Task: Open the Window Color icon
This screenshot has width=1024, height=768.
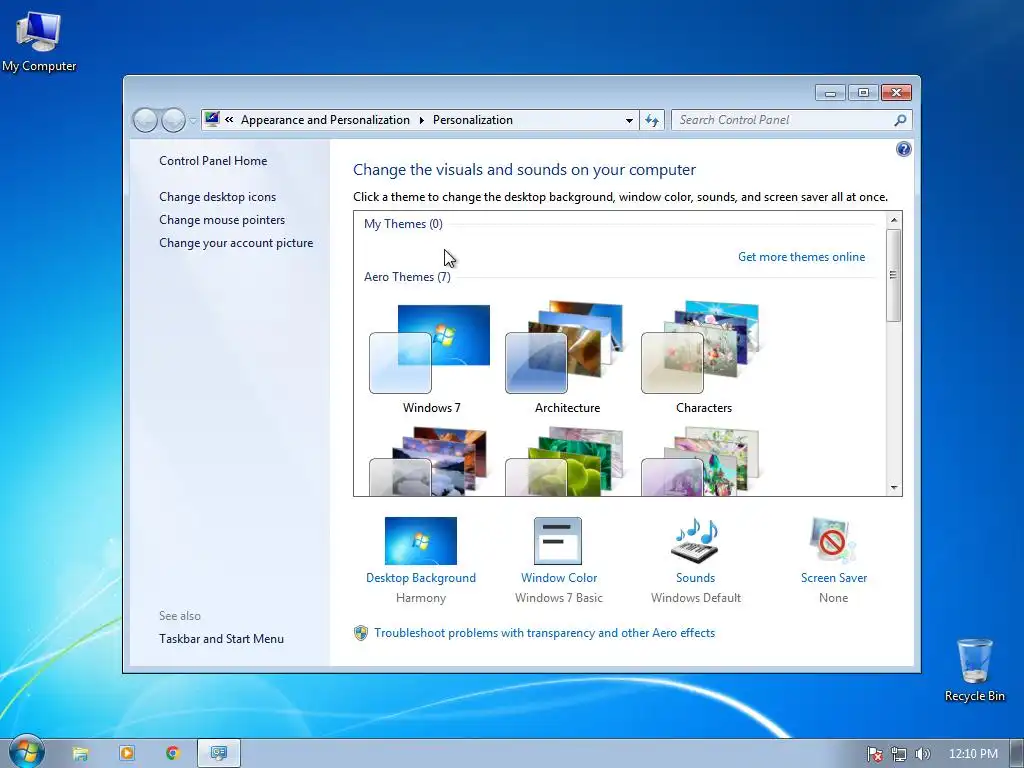Action: point(558,541)
